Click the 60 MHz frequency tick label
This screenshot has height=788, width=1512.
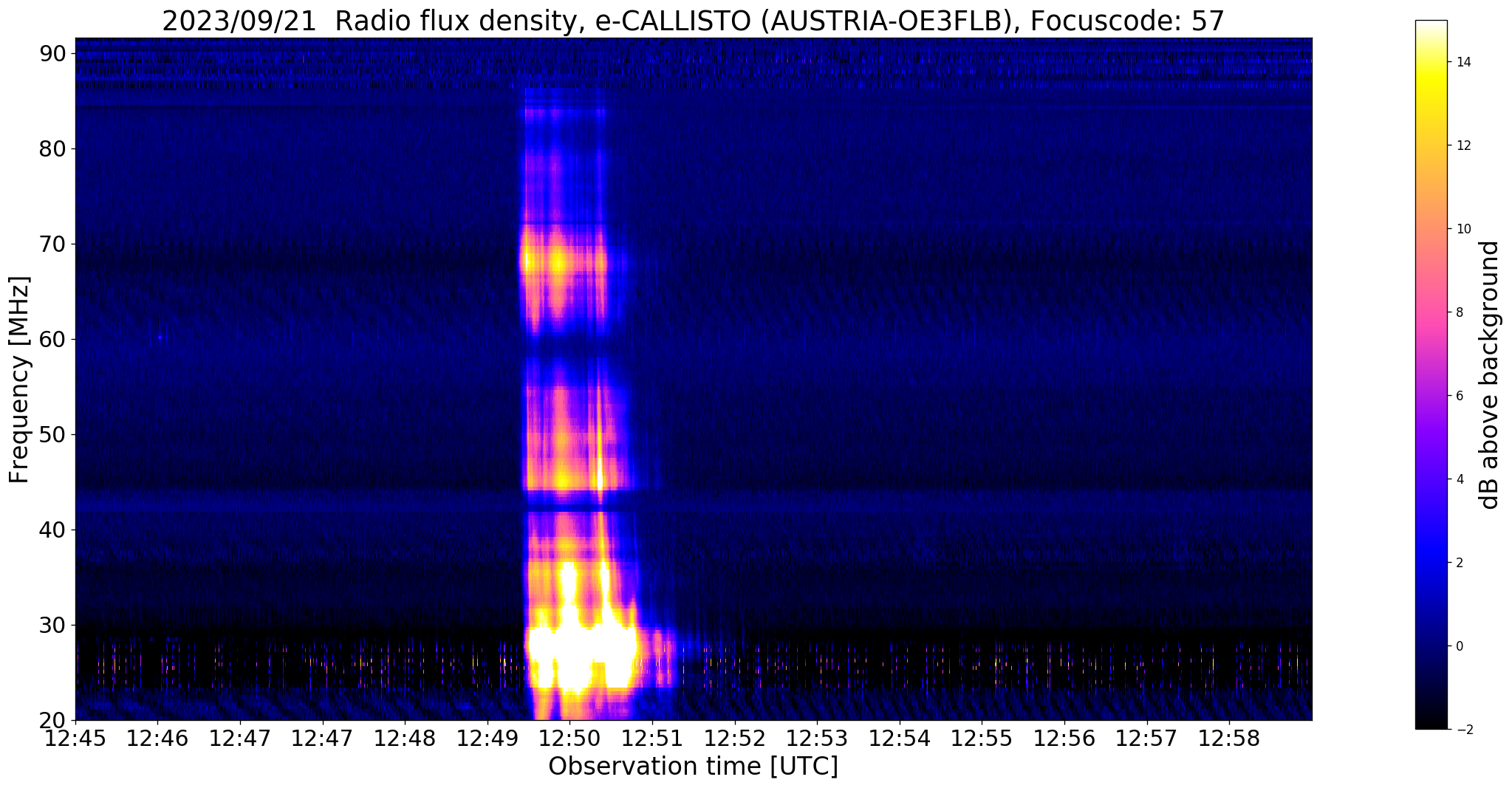click(52, 339)
